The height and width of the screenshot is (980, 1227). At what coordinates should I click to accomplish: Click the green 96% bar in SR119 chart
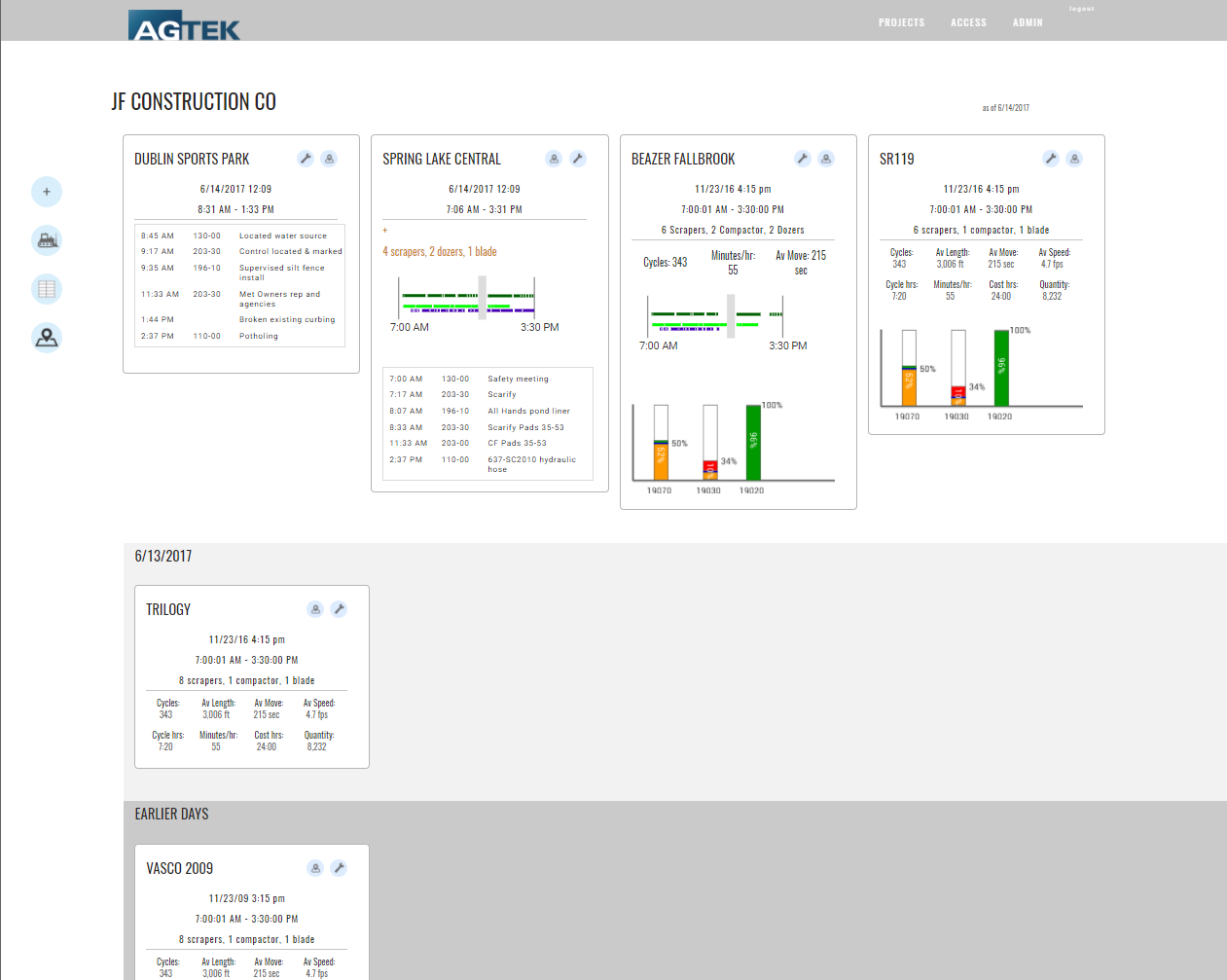pos(1001,368)
